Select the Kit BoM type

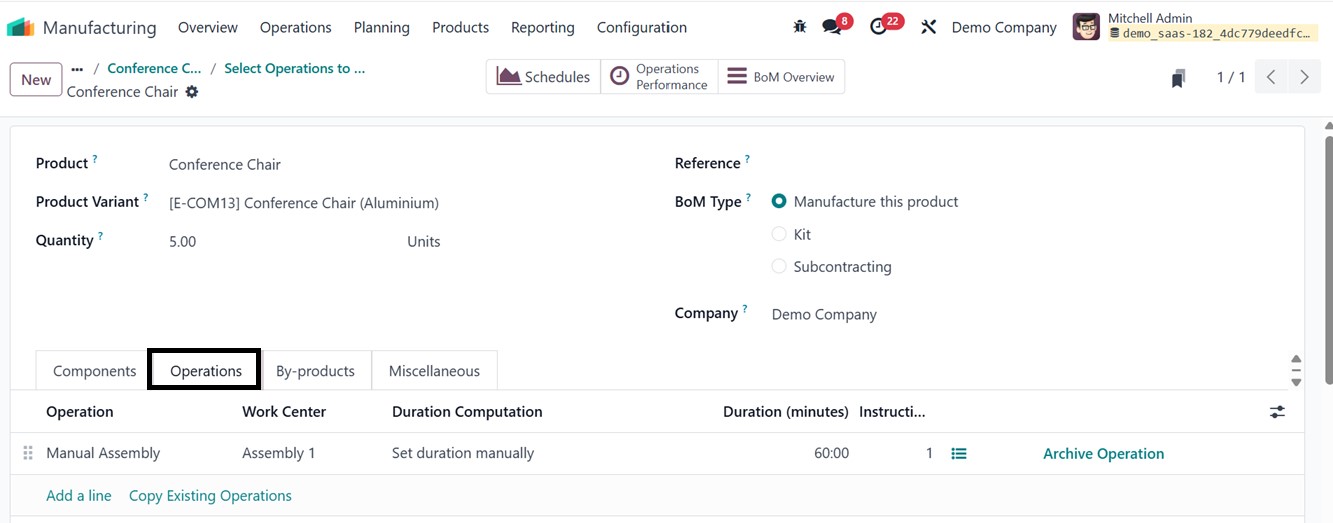779,235
